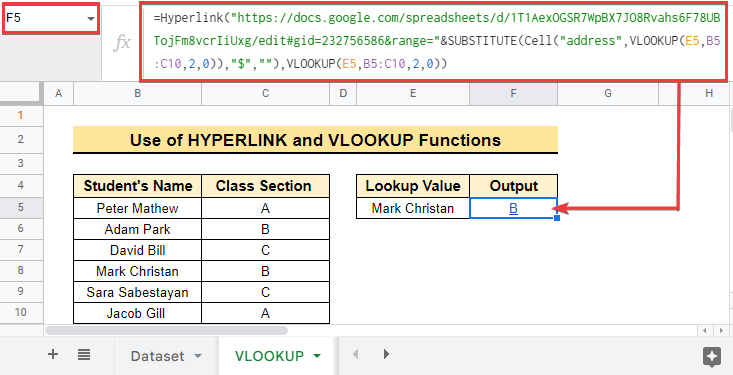Select Mark Christan's class section cell C8

coord(266,271)
